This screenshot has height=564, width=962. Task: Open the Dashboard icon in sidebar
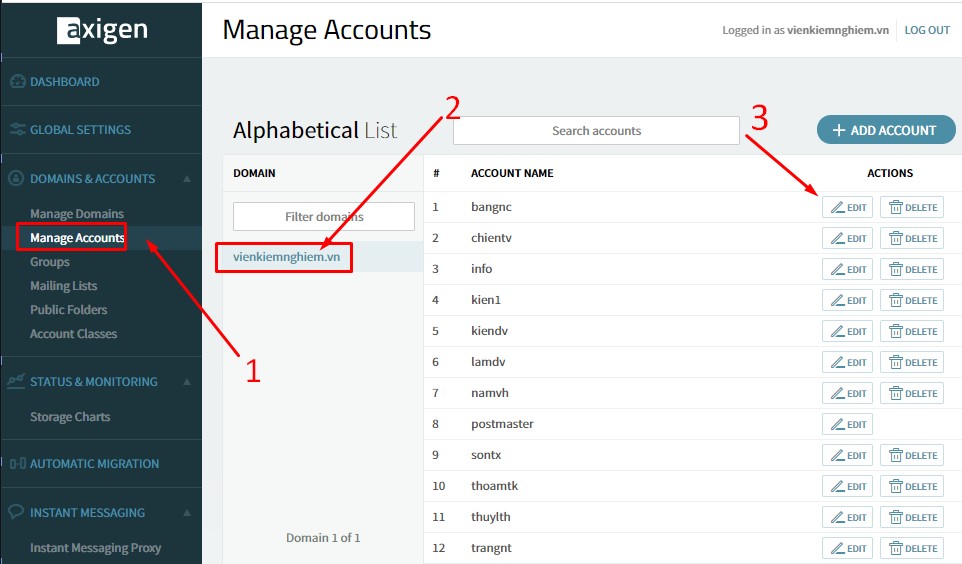point(18,81)
